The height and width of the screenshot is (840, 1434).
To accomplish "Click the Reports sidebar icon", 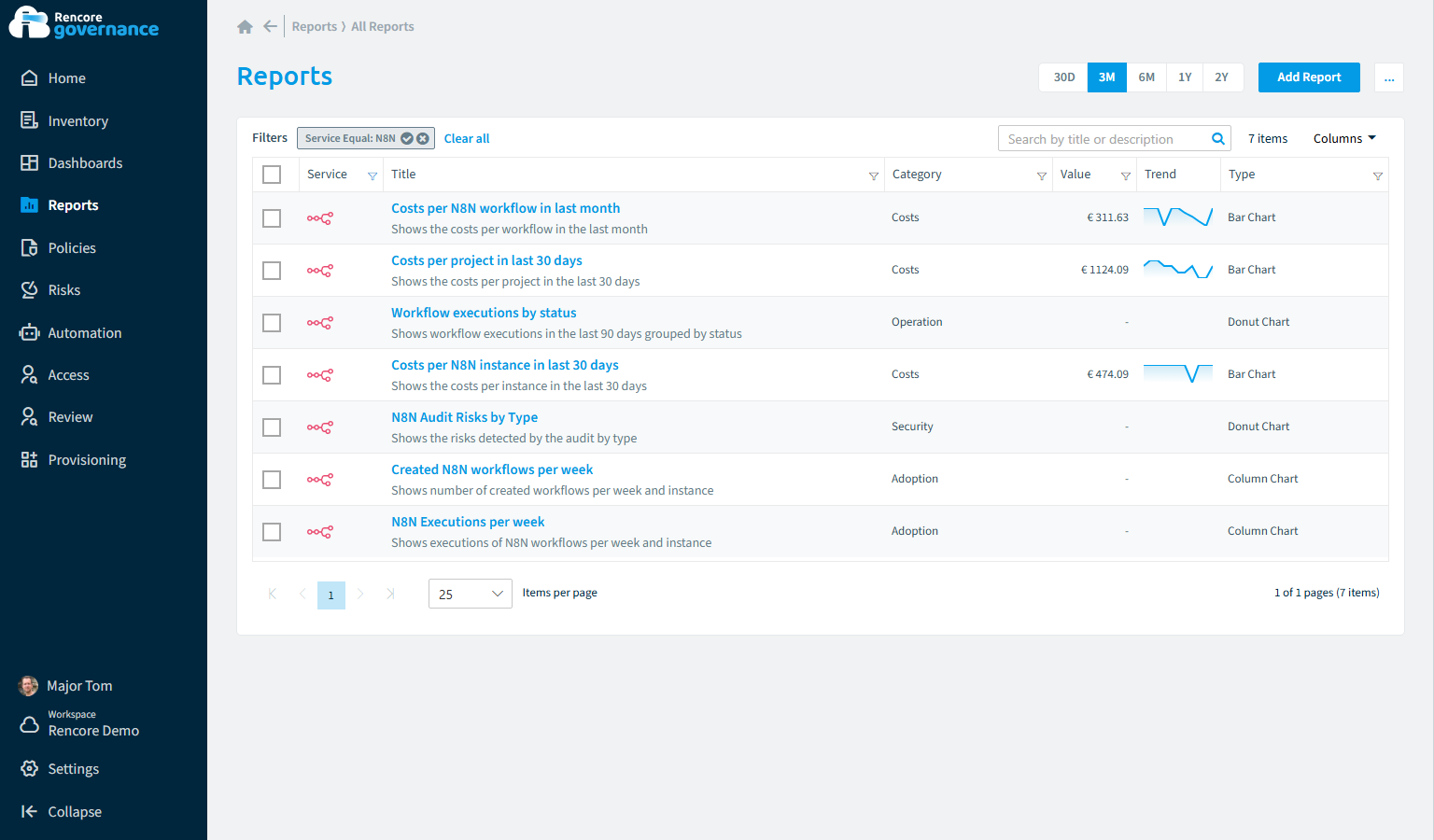I will [30, 205].
